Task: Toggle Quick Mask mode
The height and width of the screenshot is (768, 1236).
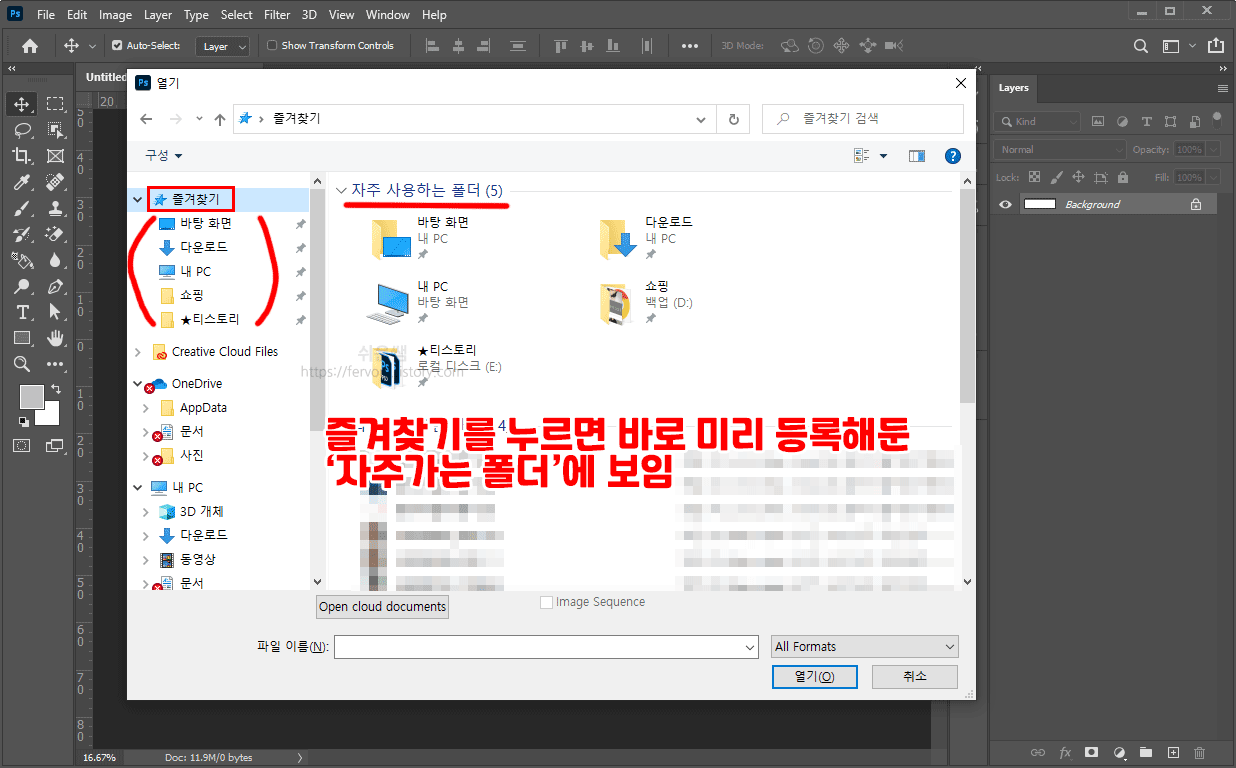Action: click(22, 445)
